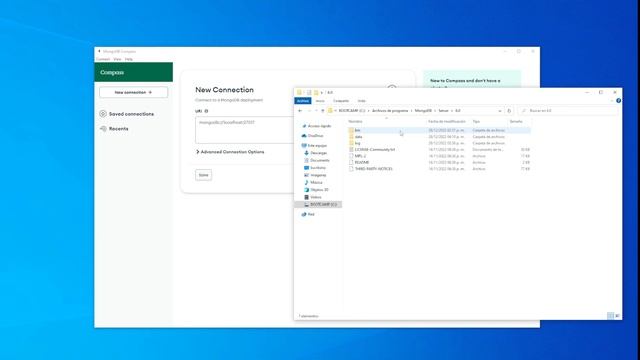
Task: Select the LICENSE-Community.txt file
Action: [440, 150]
